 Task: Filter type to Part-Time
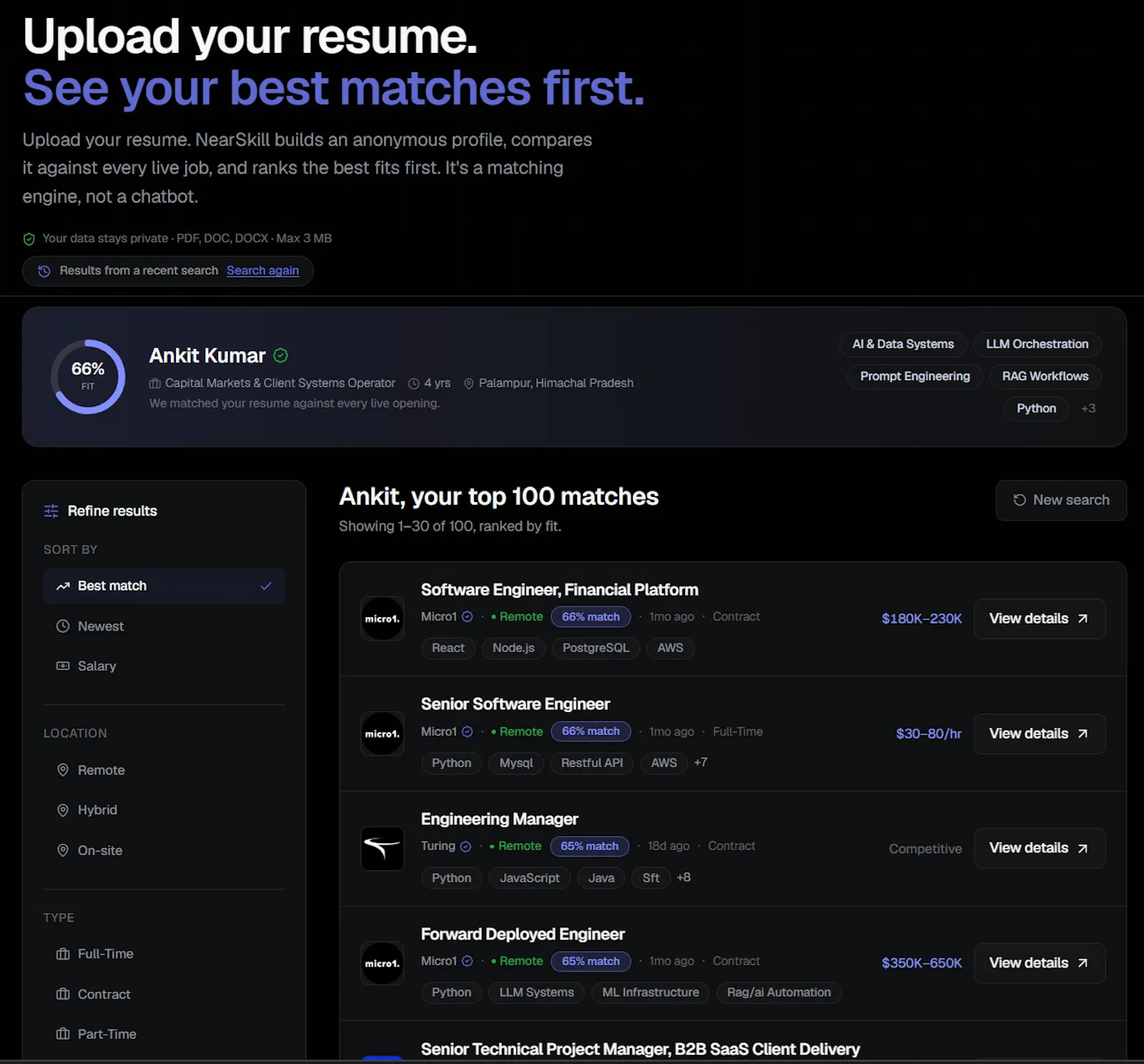coord(164,1034)
